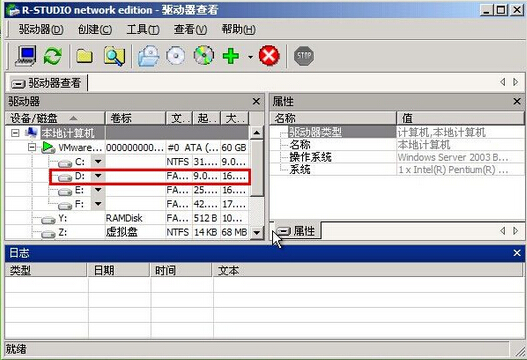Click the open image file icon
This screenshot has width=527, height=360.
(149, 56)
